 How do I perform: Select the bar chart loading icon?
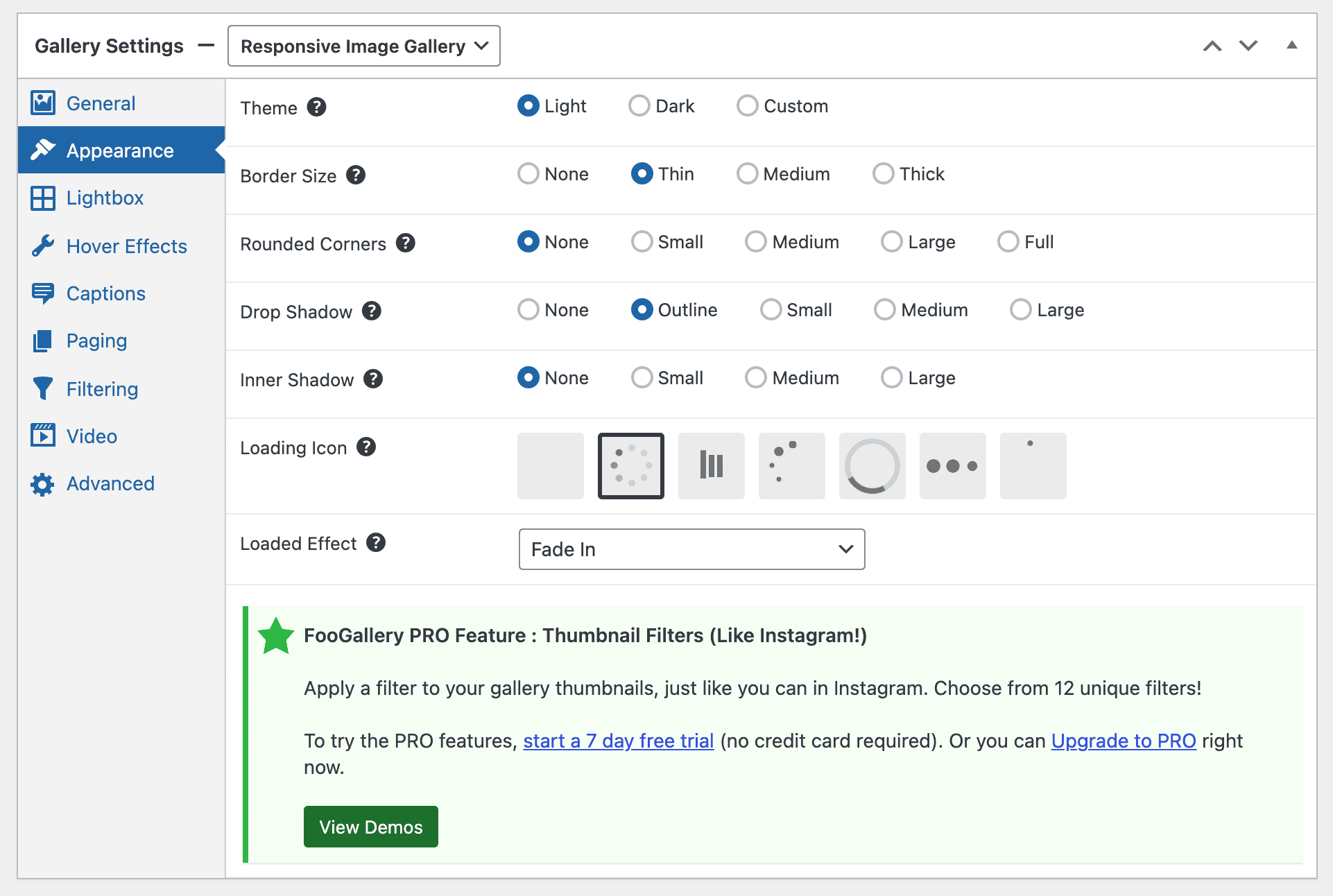click(711, 465)
